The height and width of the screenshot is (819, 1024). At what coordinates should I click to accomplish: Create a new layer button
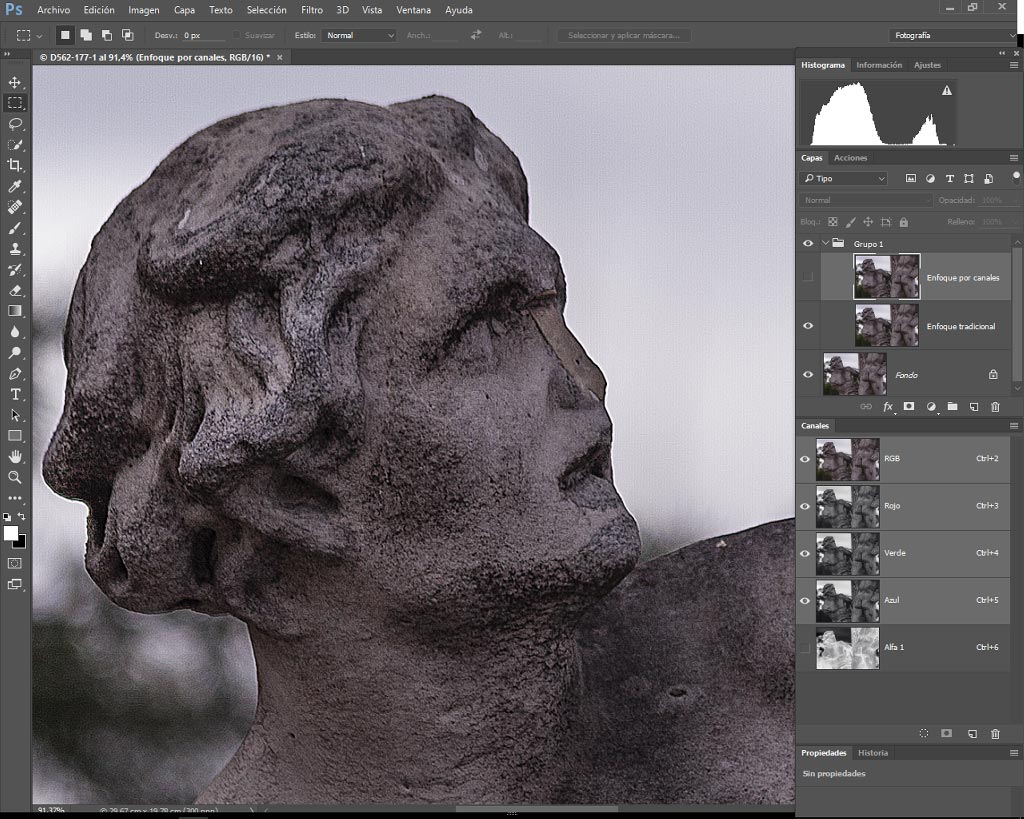pyautogui.click(x=974, y=406)
